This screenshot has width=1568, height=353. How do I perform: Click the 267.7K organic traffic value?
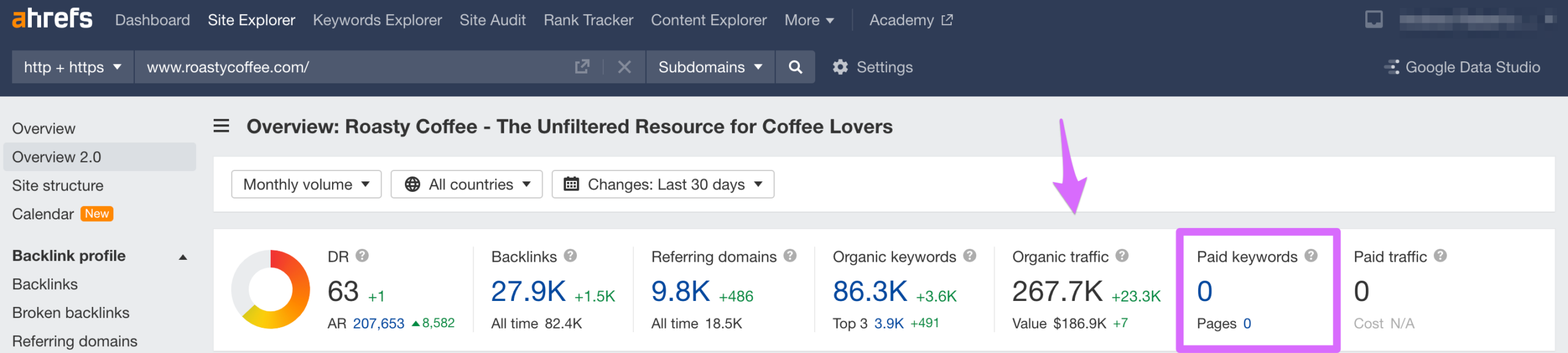pos(1057,291)
